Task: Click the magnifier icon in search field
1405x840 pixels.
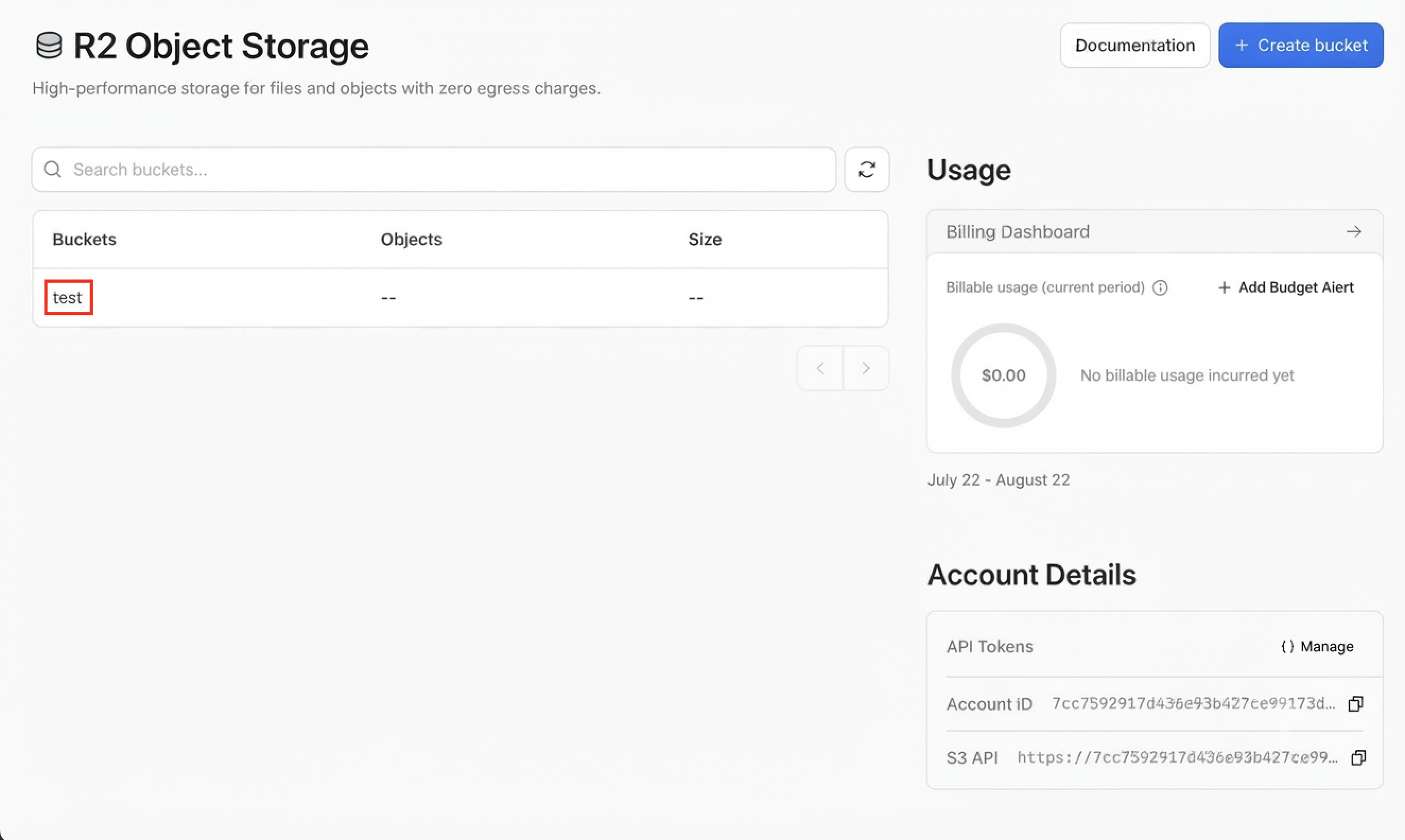Action: [x=53, y=169]
